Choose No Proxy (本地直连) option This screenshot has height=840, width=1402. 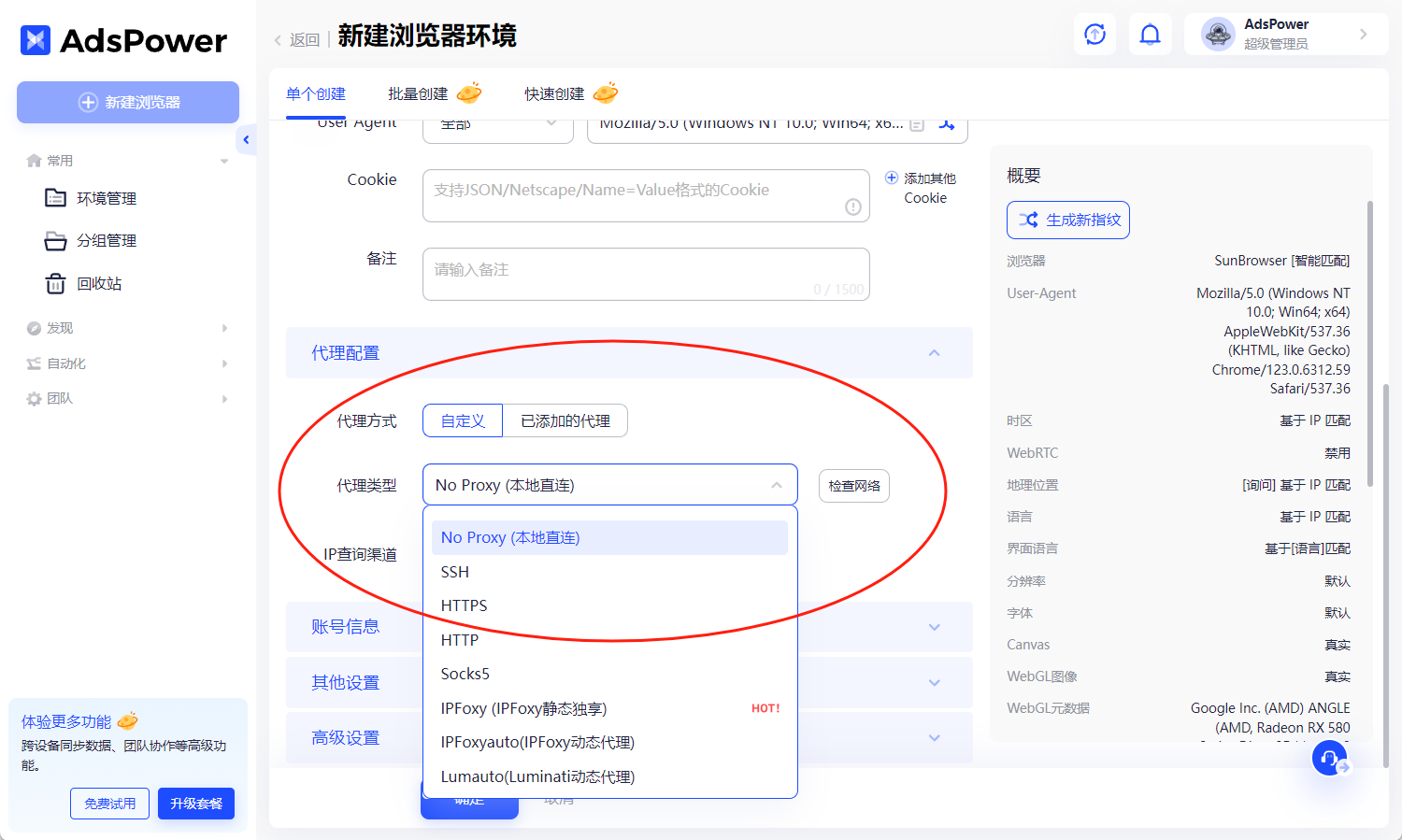tap(609, 537)
